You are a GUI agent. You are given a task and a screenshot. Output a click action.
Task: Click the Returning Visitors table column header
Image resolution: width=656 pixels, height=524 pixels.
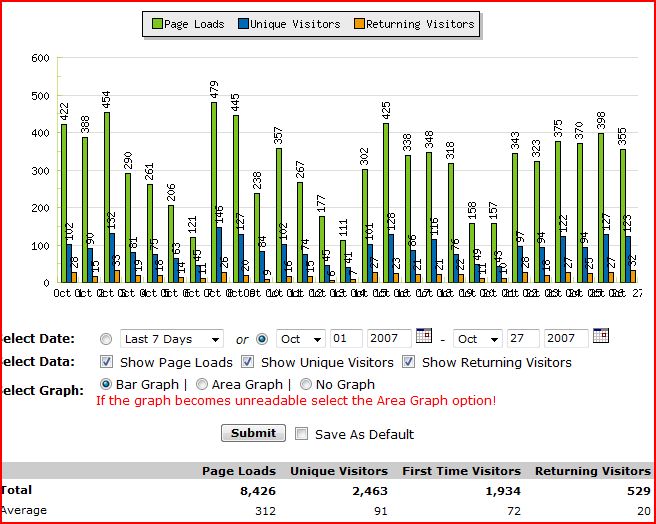pos(593,471)
